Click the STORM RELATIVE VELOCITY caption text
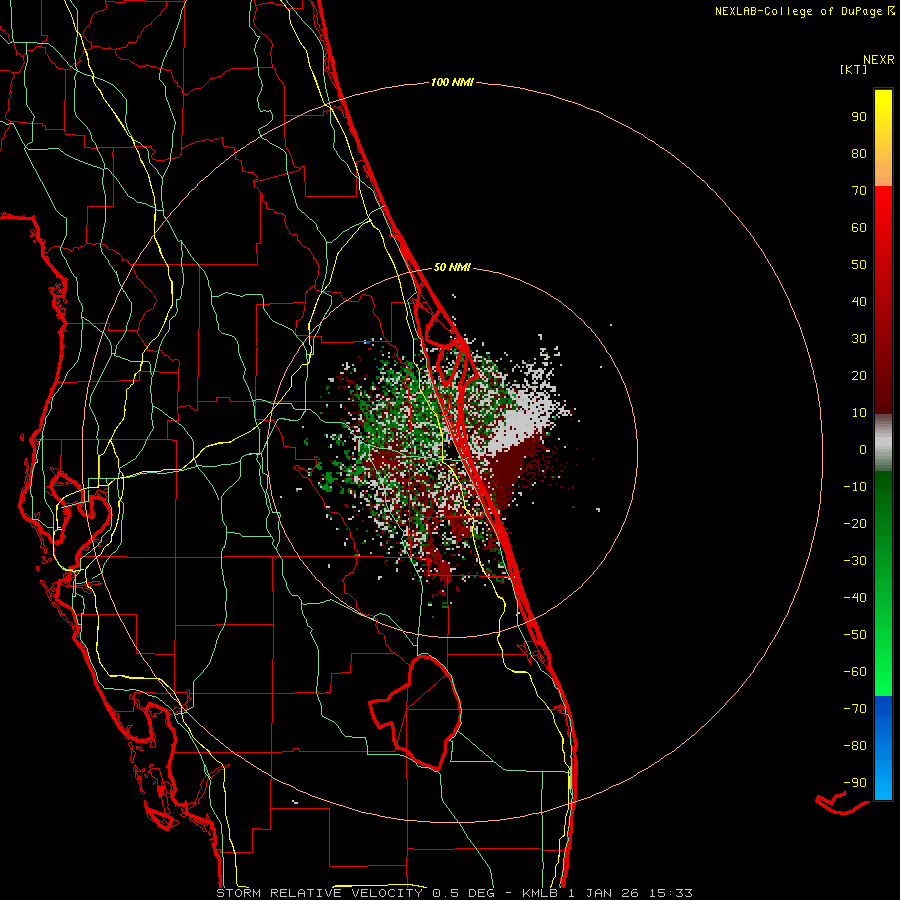The width and height of the screenshot is (900, 900). point(321,893)
